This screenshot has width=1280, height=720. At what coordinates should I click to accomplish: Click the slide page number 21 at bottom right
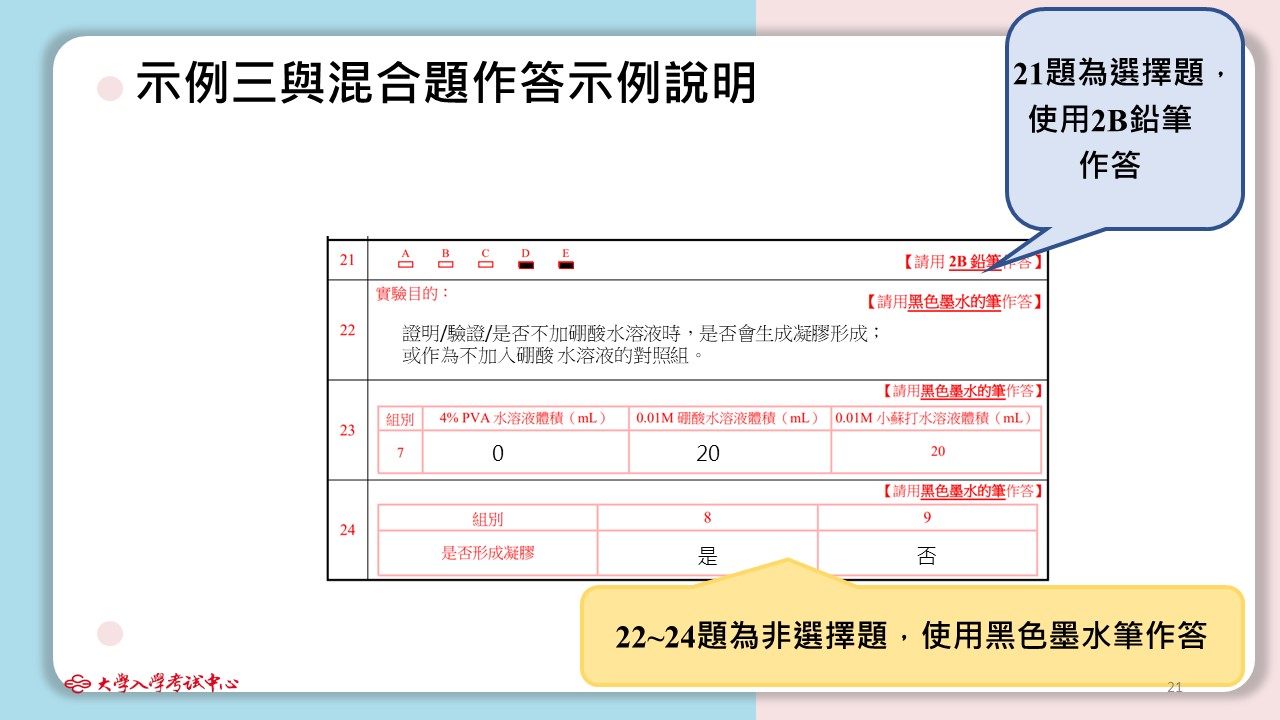click(1175, 687)
